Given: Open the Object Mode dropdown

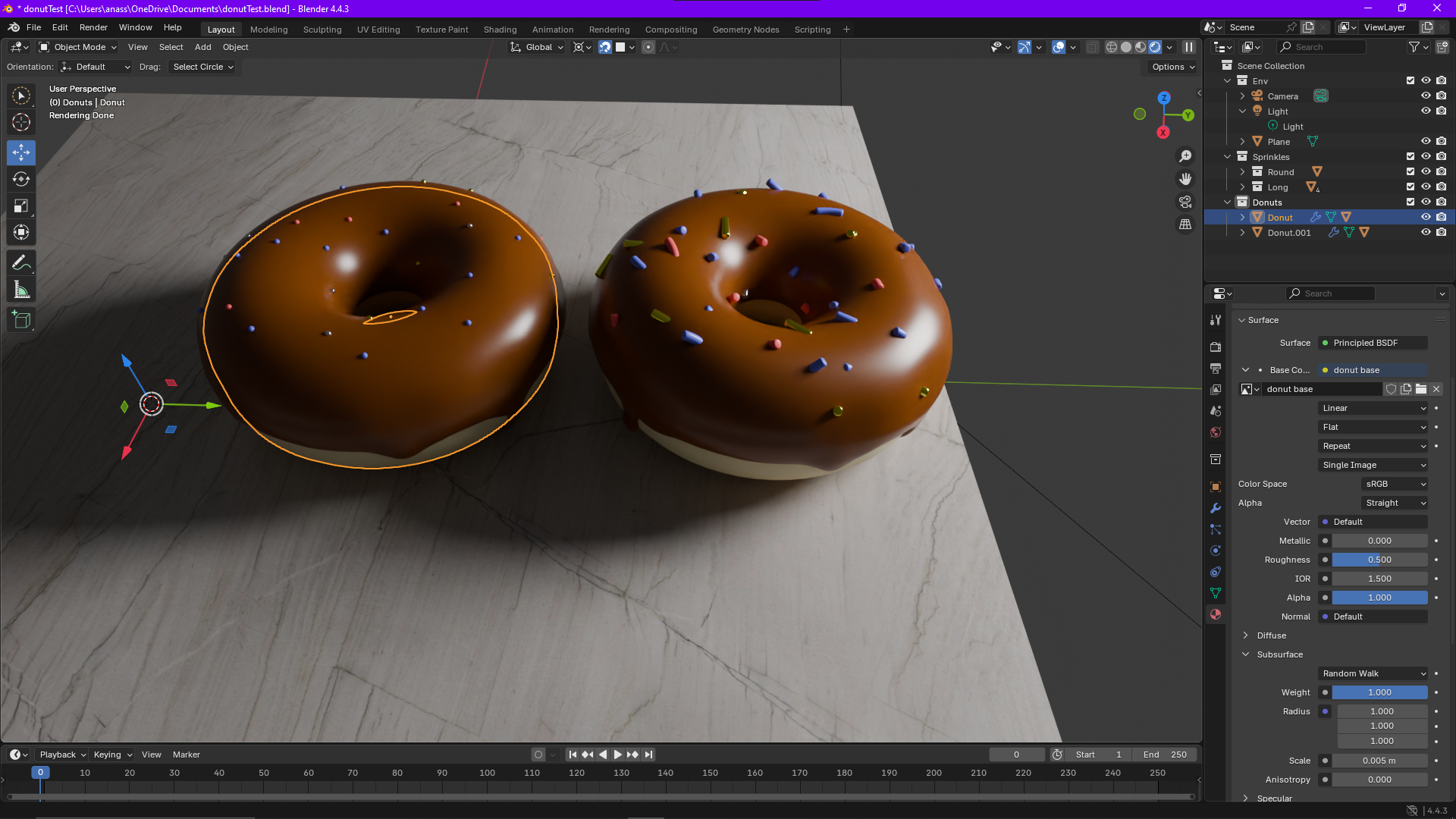Looking at the screenshot, I should (78, 47).
